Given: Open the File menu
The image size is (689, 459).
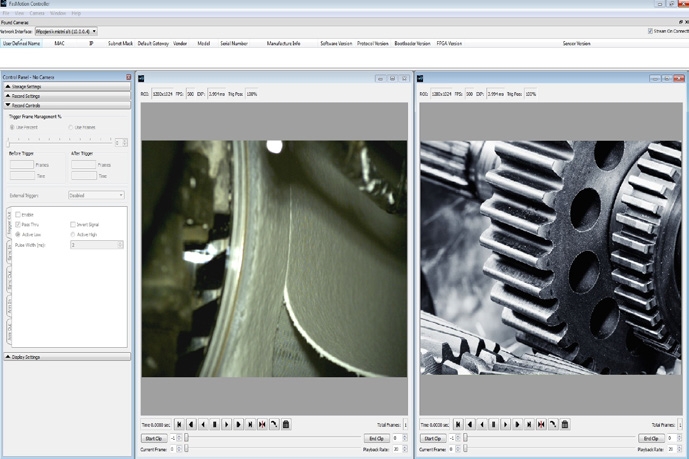Looking at the screenshot, I should pyautogui.click(x=6, y=13).
